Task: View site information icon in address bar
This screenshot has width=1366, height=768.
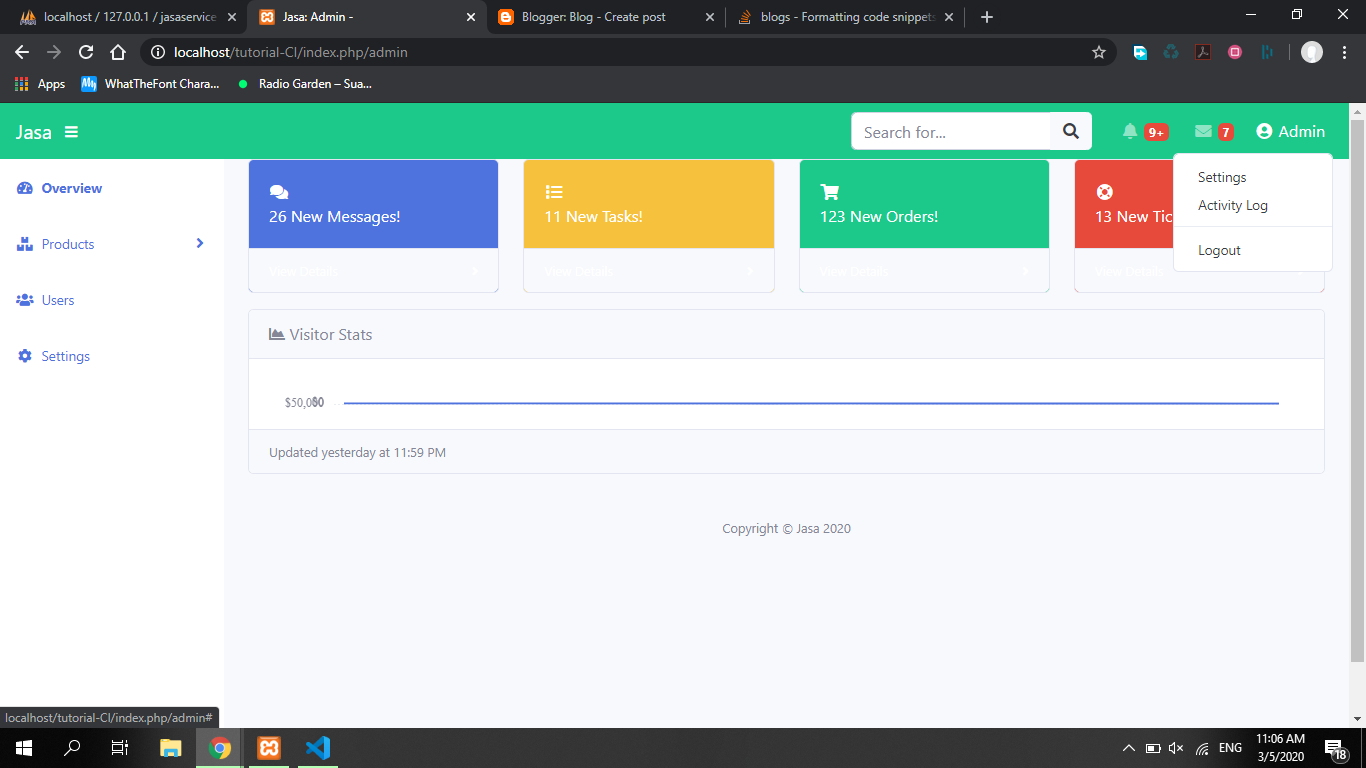Action: (157, 52)
